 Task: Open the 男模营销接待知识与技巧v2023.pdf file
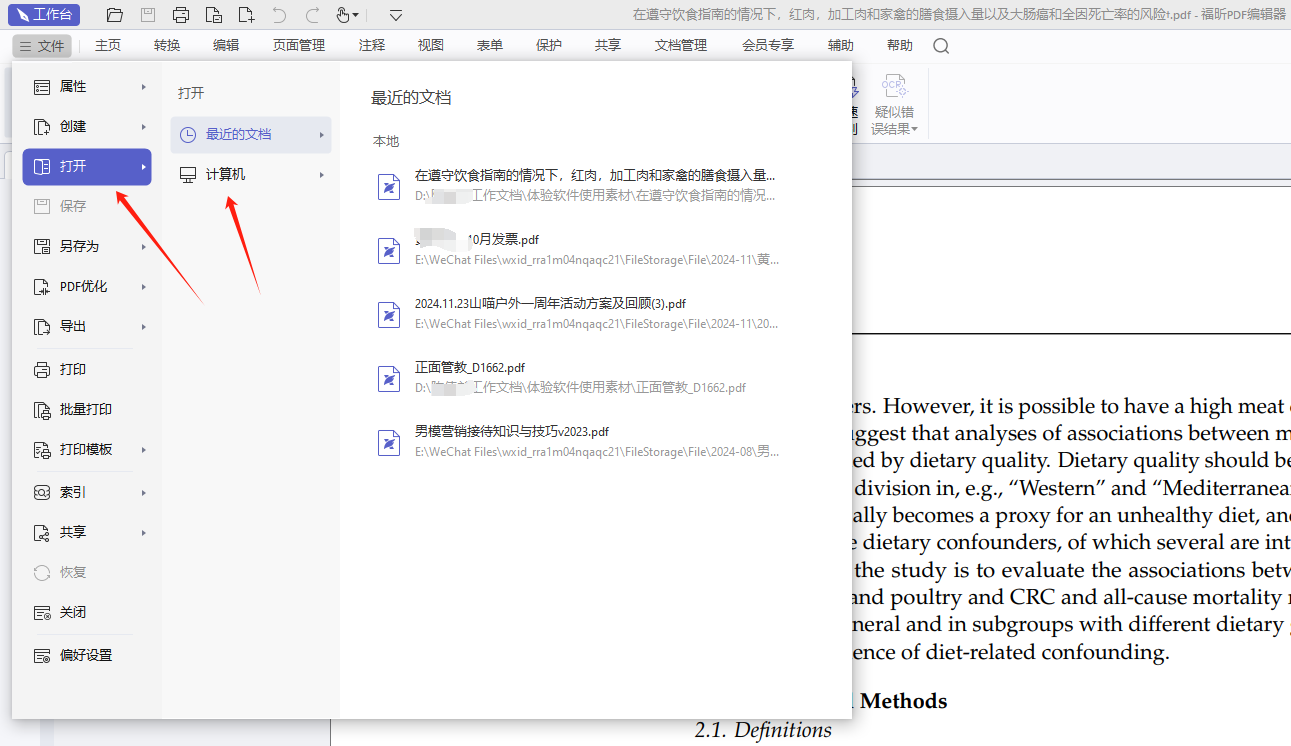511,432
